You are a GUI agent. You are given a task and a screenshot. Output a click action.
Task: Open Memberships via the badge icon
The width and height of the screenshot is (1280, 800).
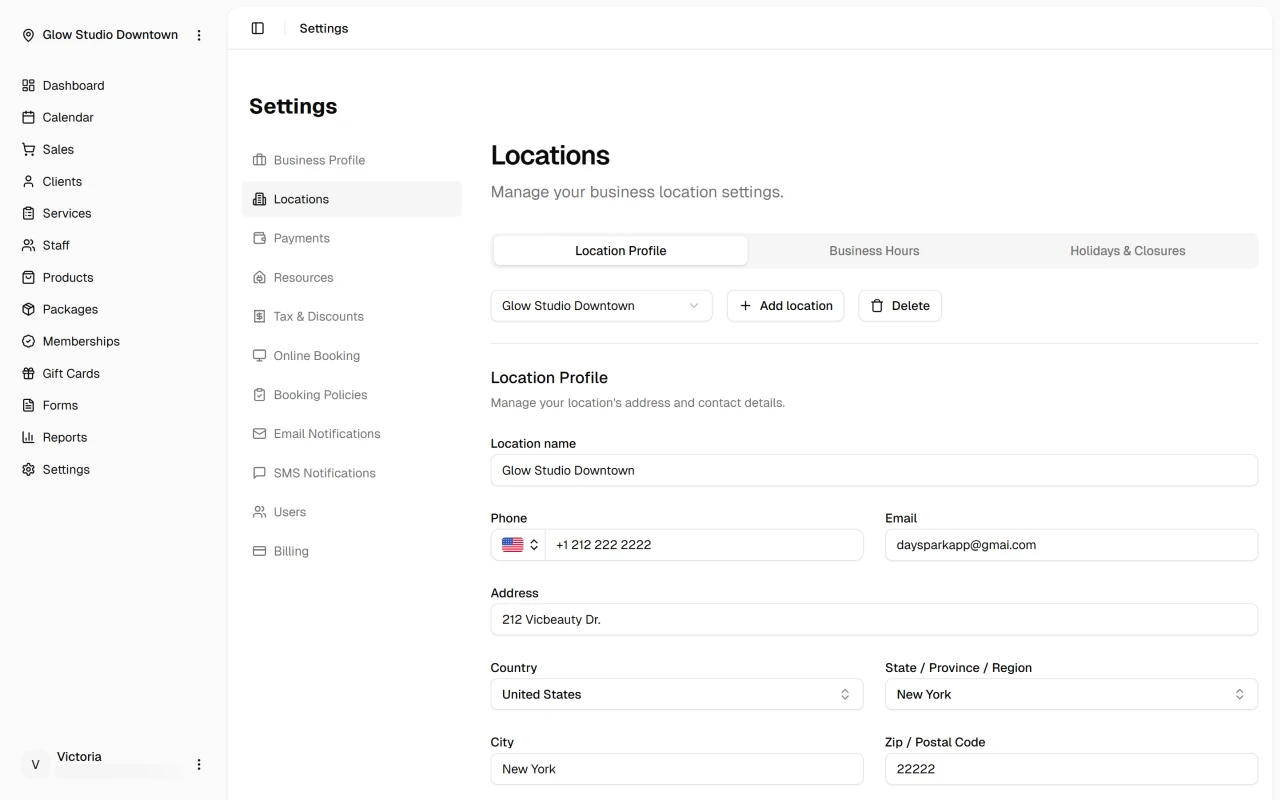[28, 341]
